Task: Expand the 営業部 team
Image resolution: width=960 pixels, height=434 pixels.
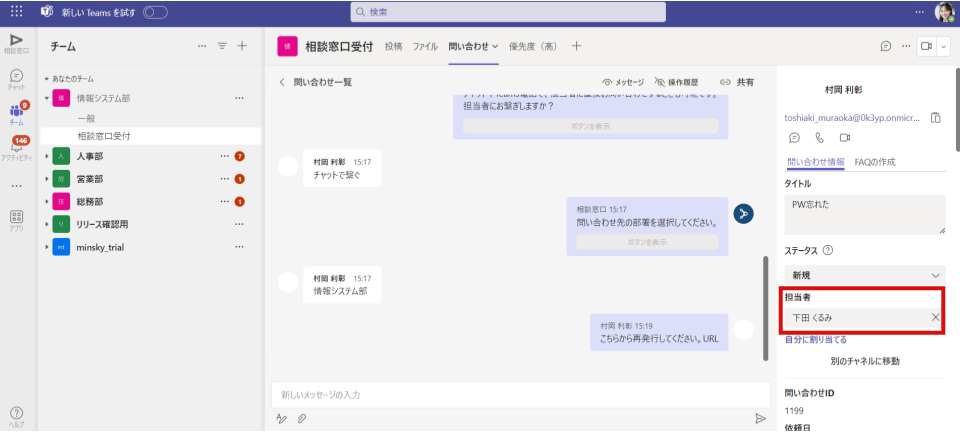Action: tap(47, 179)
